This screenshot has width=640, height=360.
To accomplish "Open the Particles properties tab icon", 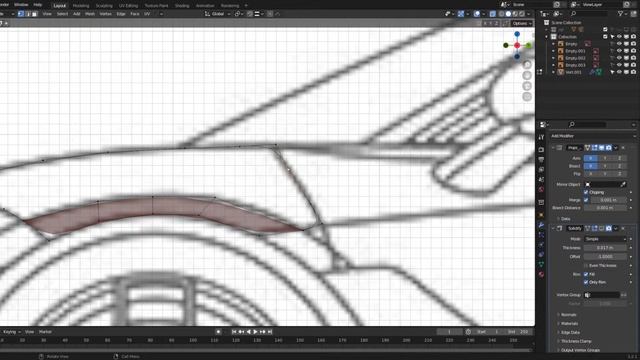I will coord(541,235).
